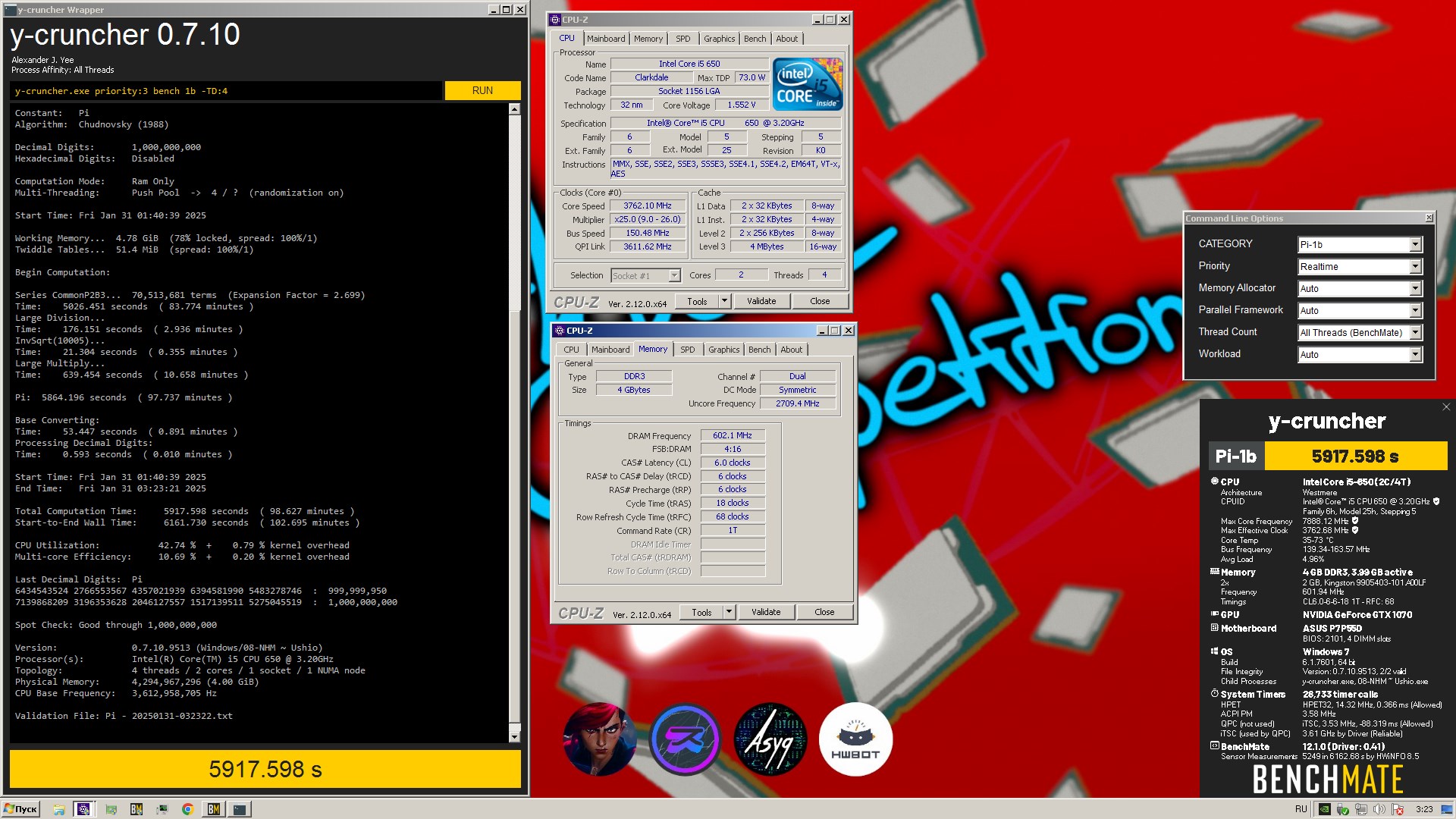Click Close button in lower CPU-Z window
This screenshot has width=1456, height=819.
point(824,612)
